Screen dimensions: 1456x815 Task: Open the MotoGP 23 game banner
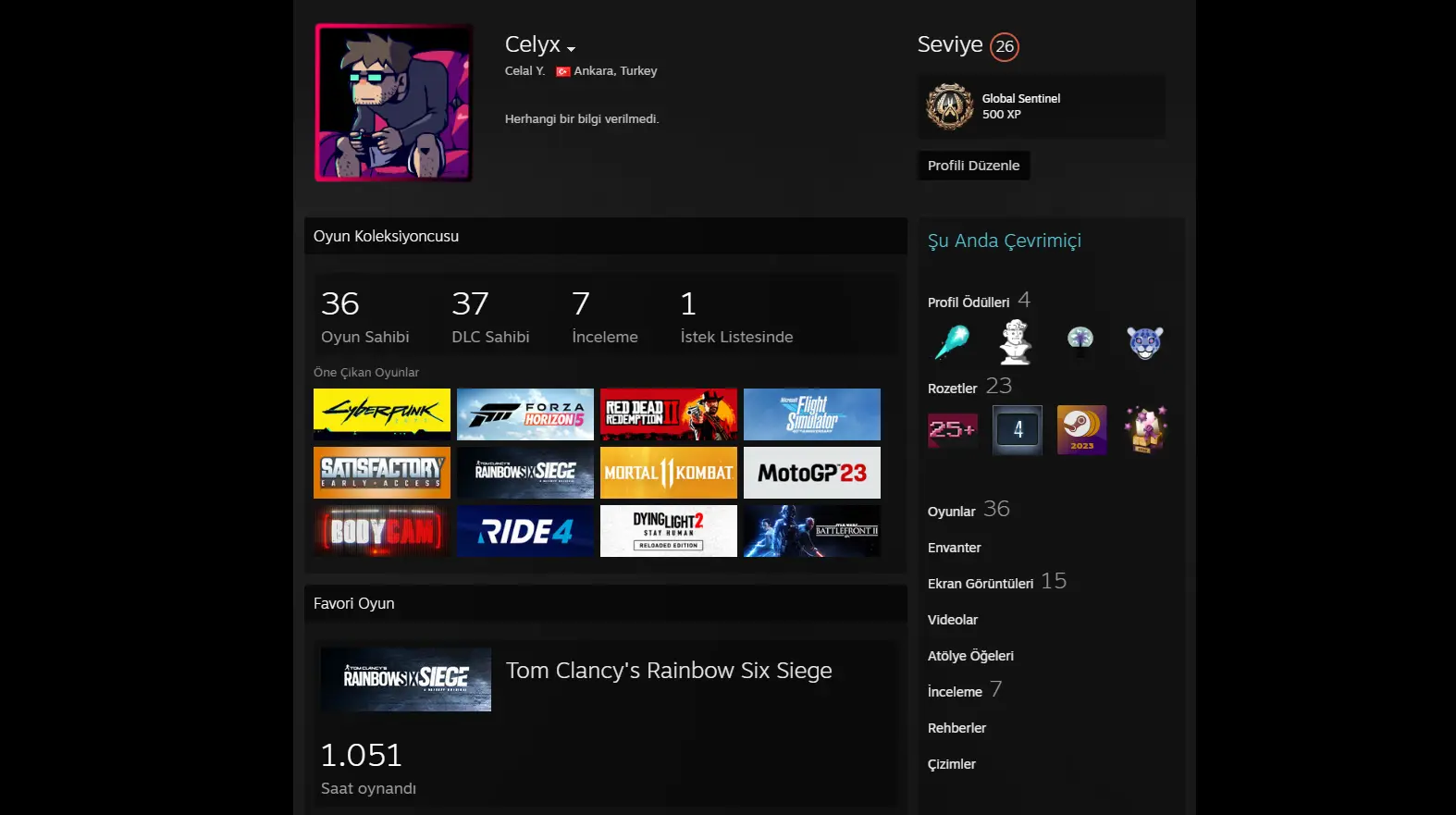812,473
